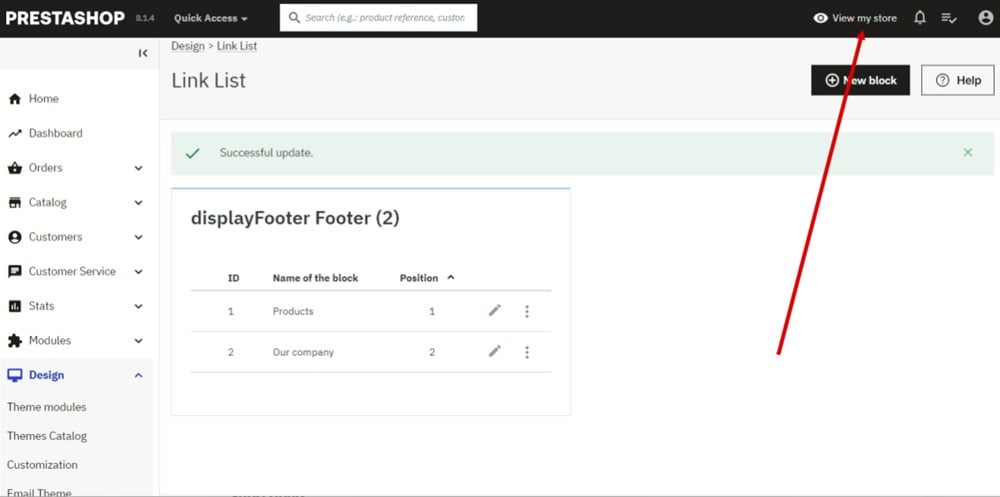Open the user profile avatar icon

pyautogui.click(x=986, y=18)
